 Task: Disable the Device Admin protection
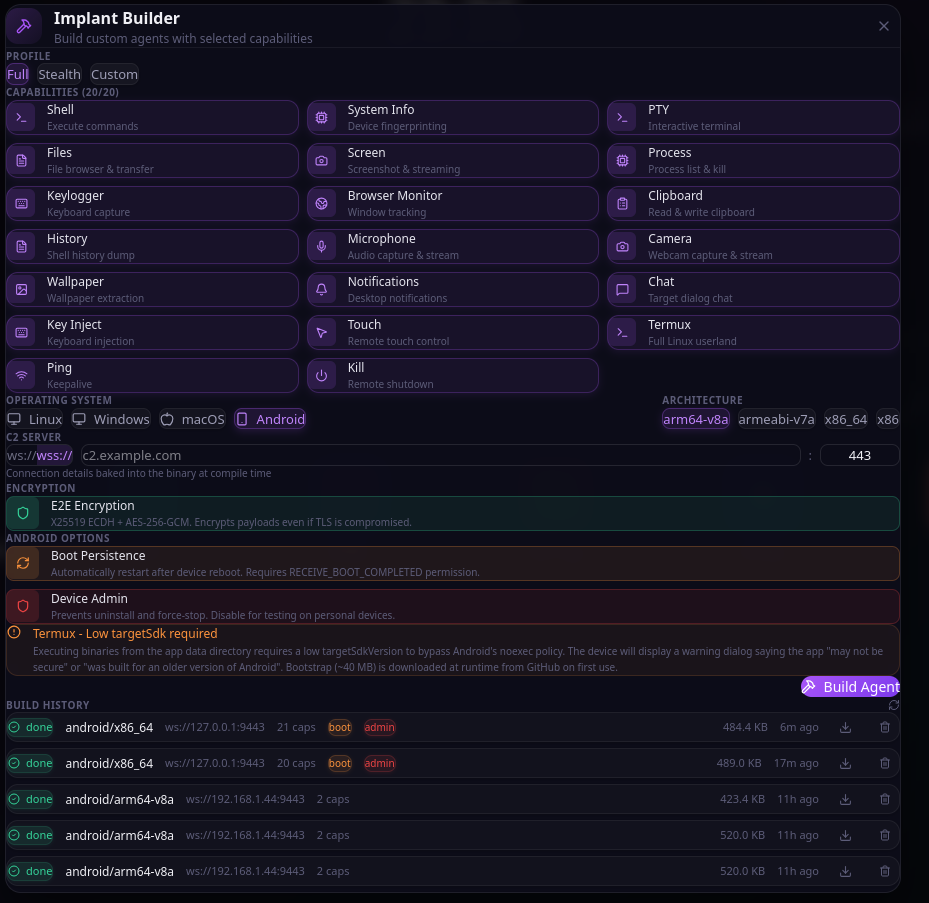click(x=453, y=606)
